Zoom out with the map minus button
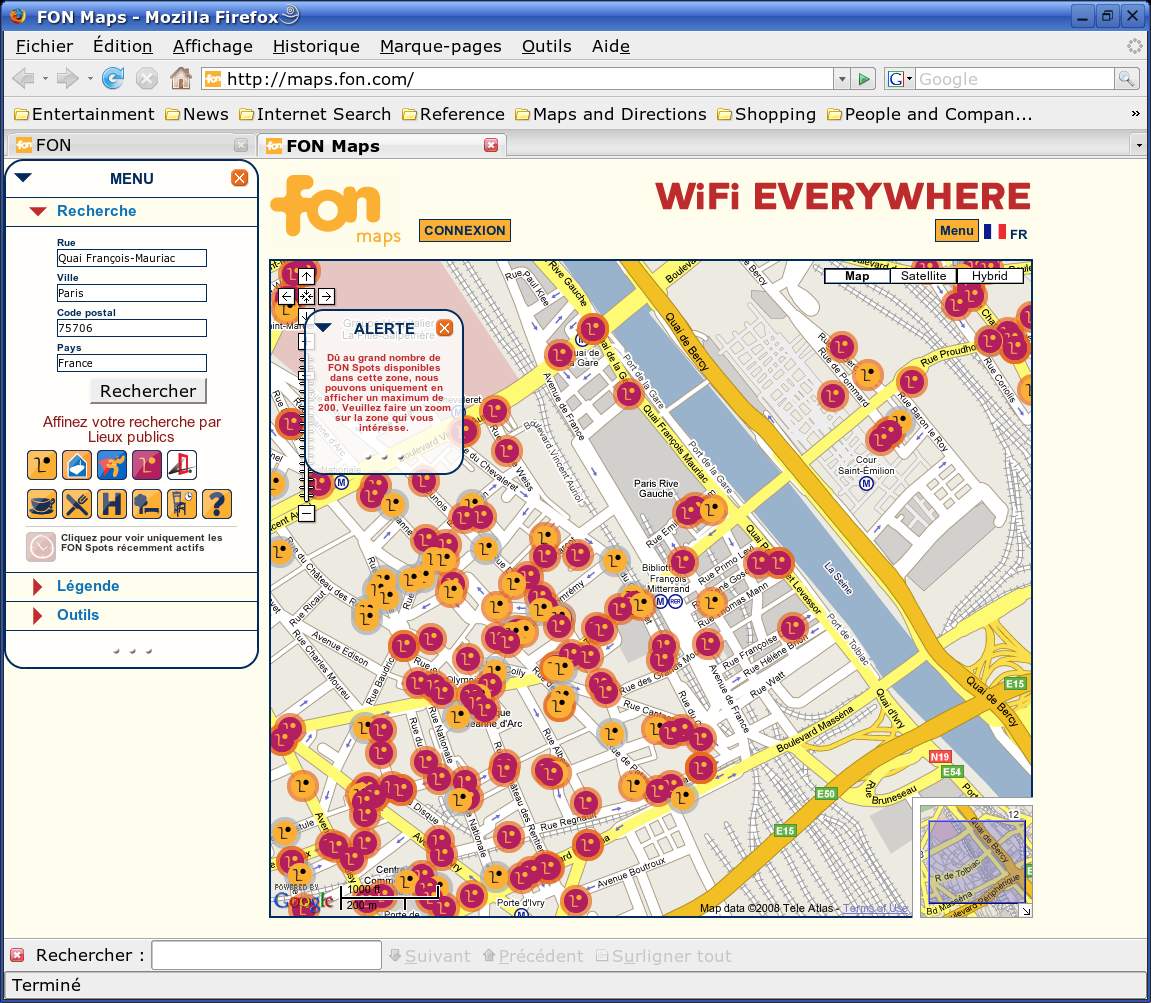 tap(307, 514)
